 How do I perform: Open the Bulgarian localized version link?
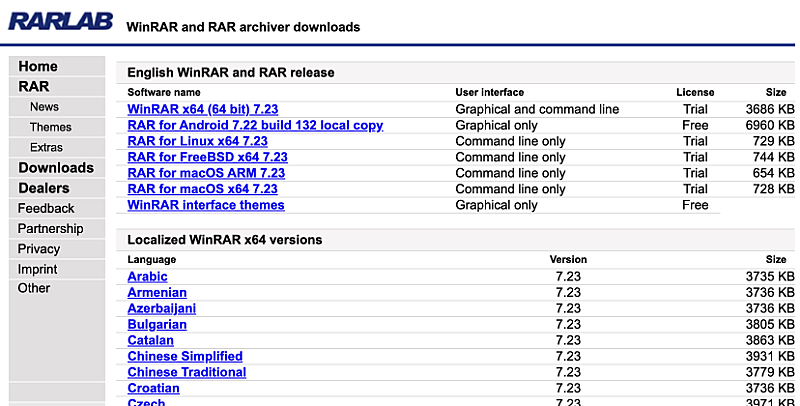click(x=157, y=324)
